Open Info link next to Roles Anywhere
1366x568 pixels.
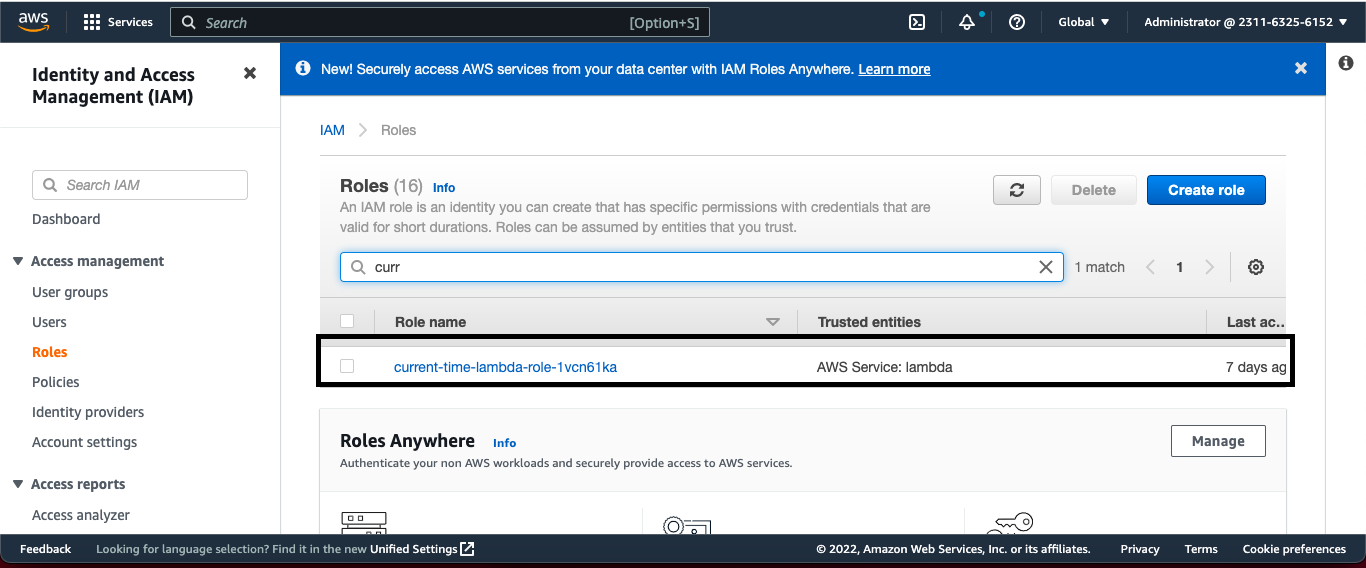point(504,442)
